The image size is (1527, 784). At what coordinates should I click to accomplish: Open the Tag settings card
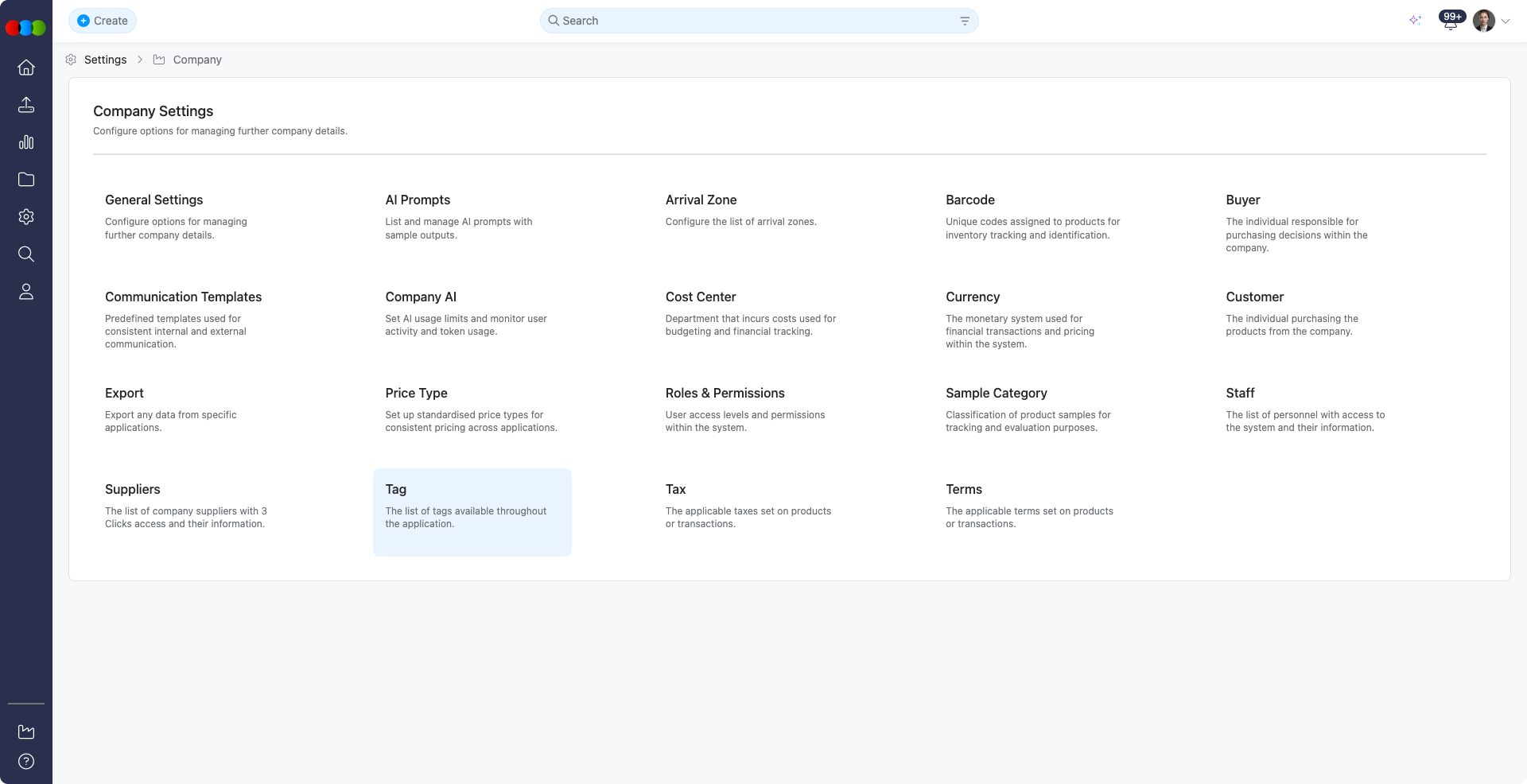pyautogui.click(x=472, y=511)
